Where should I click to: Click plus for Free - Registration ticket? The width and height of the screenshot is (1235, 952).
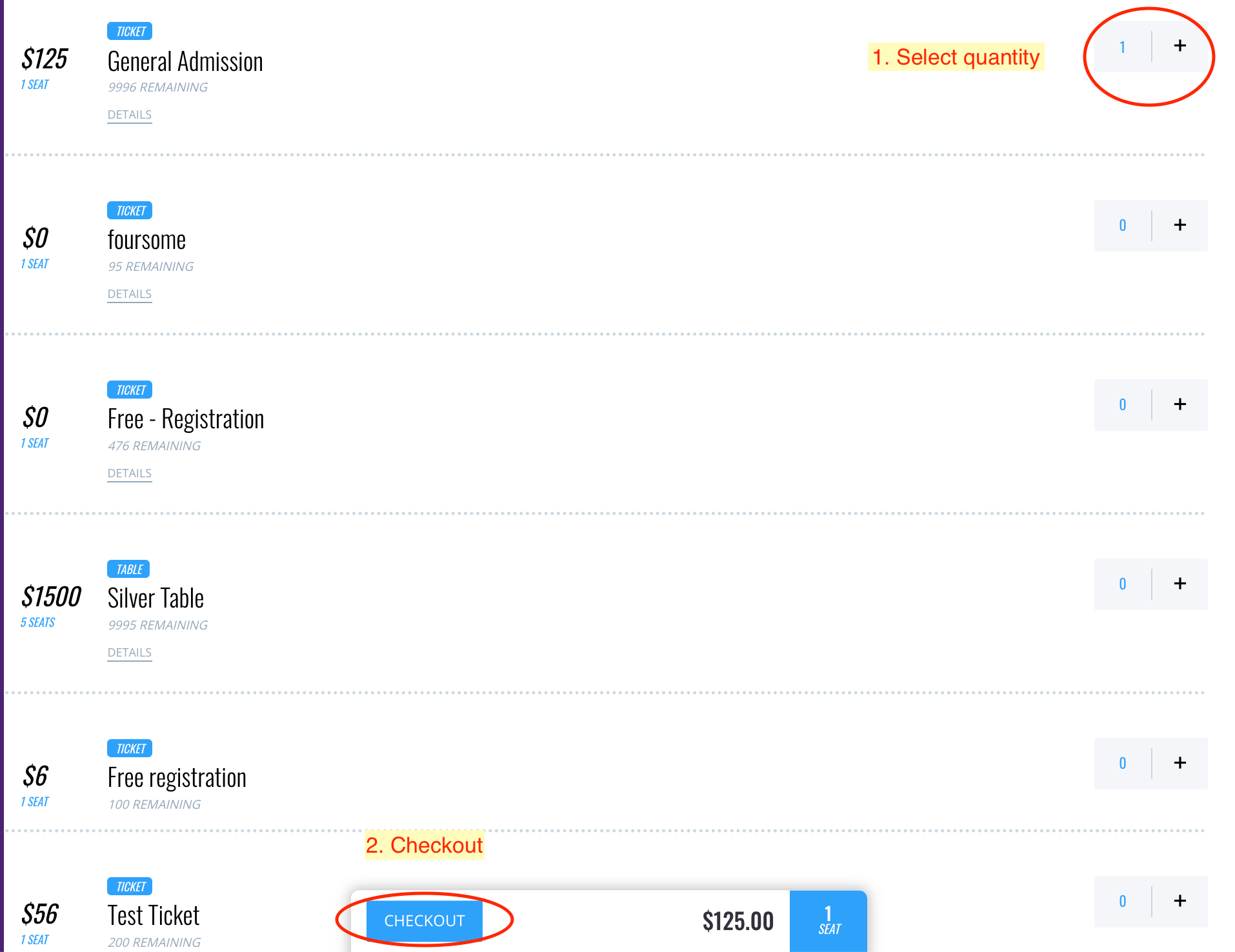[x=1180, y=404]
